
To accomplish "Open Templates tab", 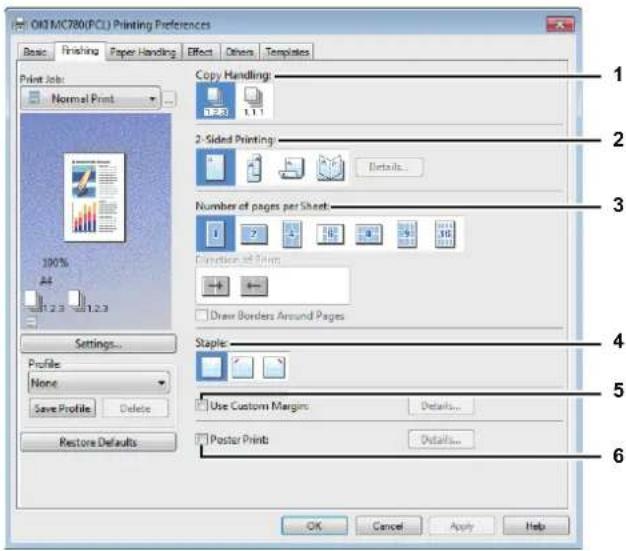I will point(287,52).
